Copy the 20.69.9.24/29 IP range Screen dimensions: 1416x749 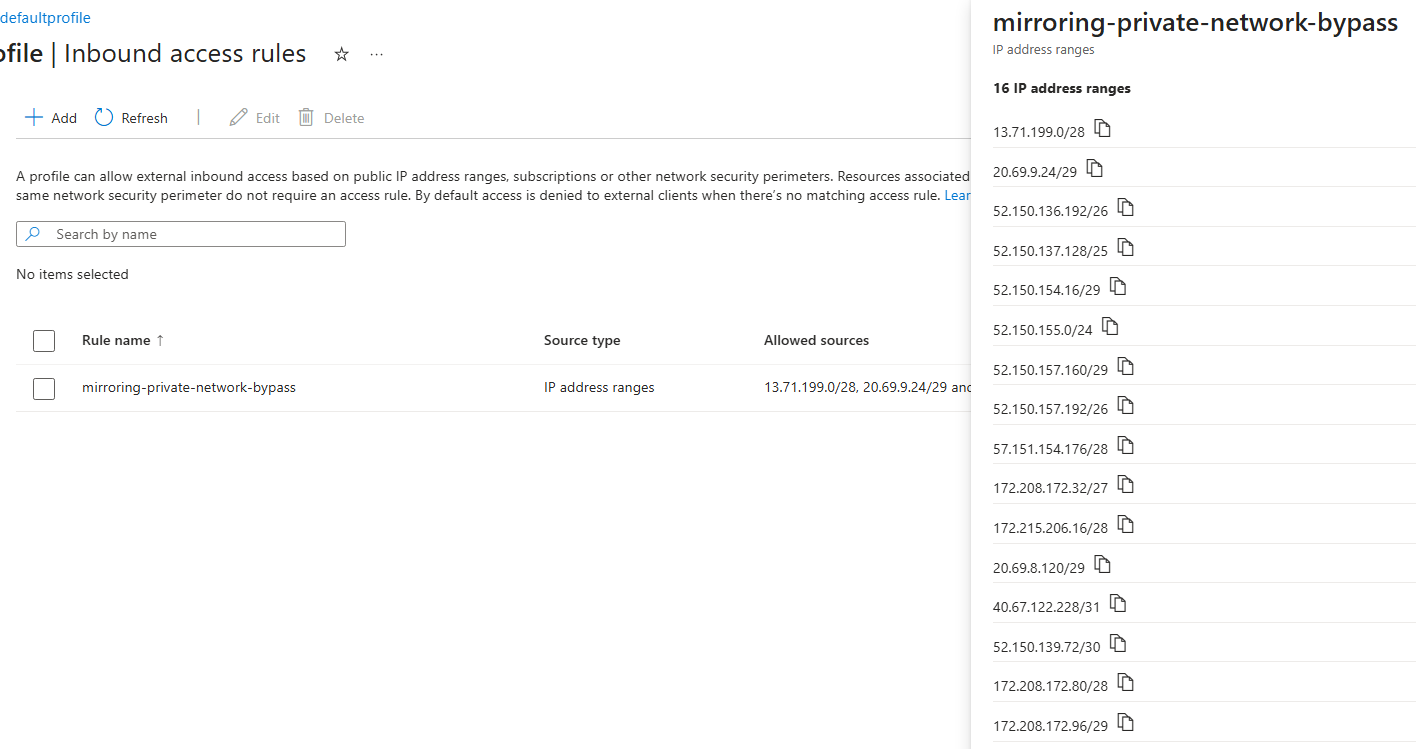pyautogui.click(x=1094, y=168)
